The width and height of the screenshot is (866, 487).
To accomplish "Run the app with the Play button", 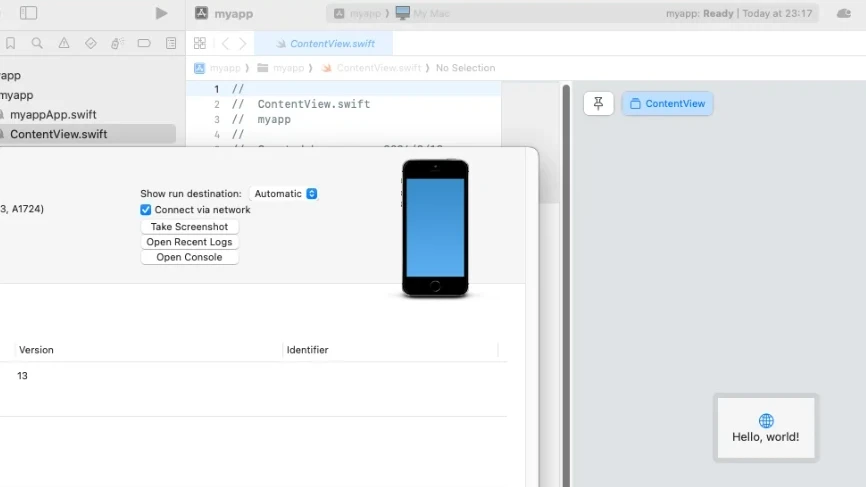I will tap(161, 13).
